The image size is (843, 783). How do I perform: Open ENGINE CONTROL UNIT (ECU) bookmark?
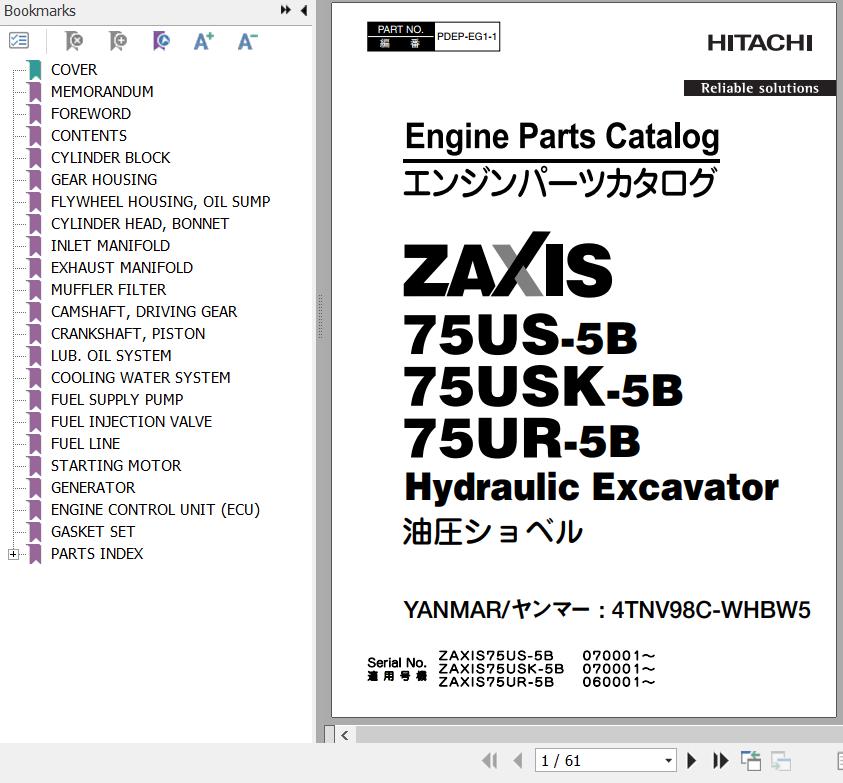(155, 510)
